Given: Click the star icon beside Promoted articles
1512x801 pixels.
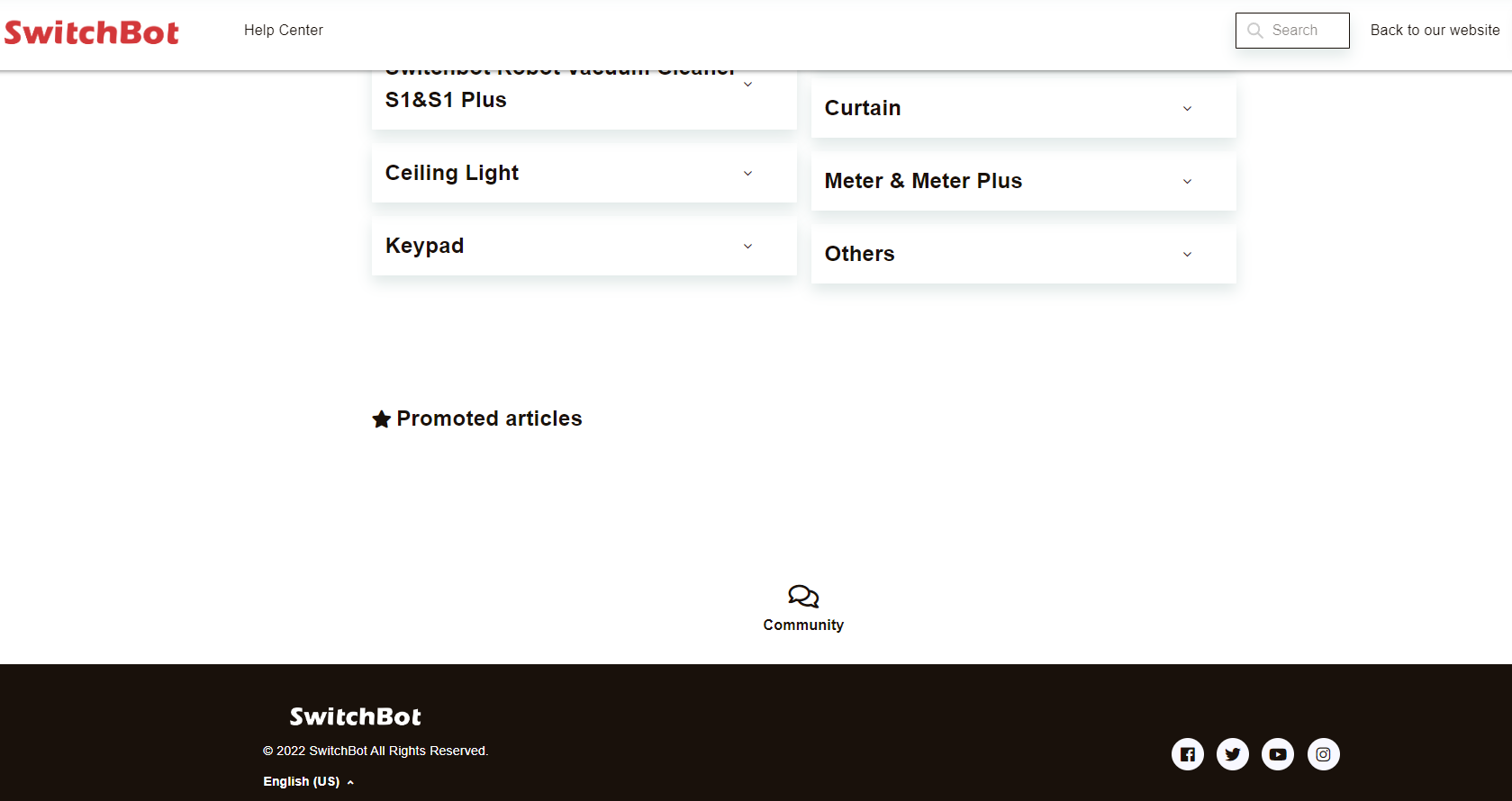Looking at the screenshot, I should click(x=381, y=419).
